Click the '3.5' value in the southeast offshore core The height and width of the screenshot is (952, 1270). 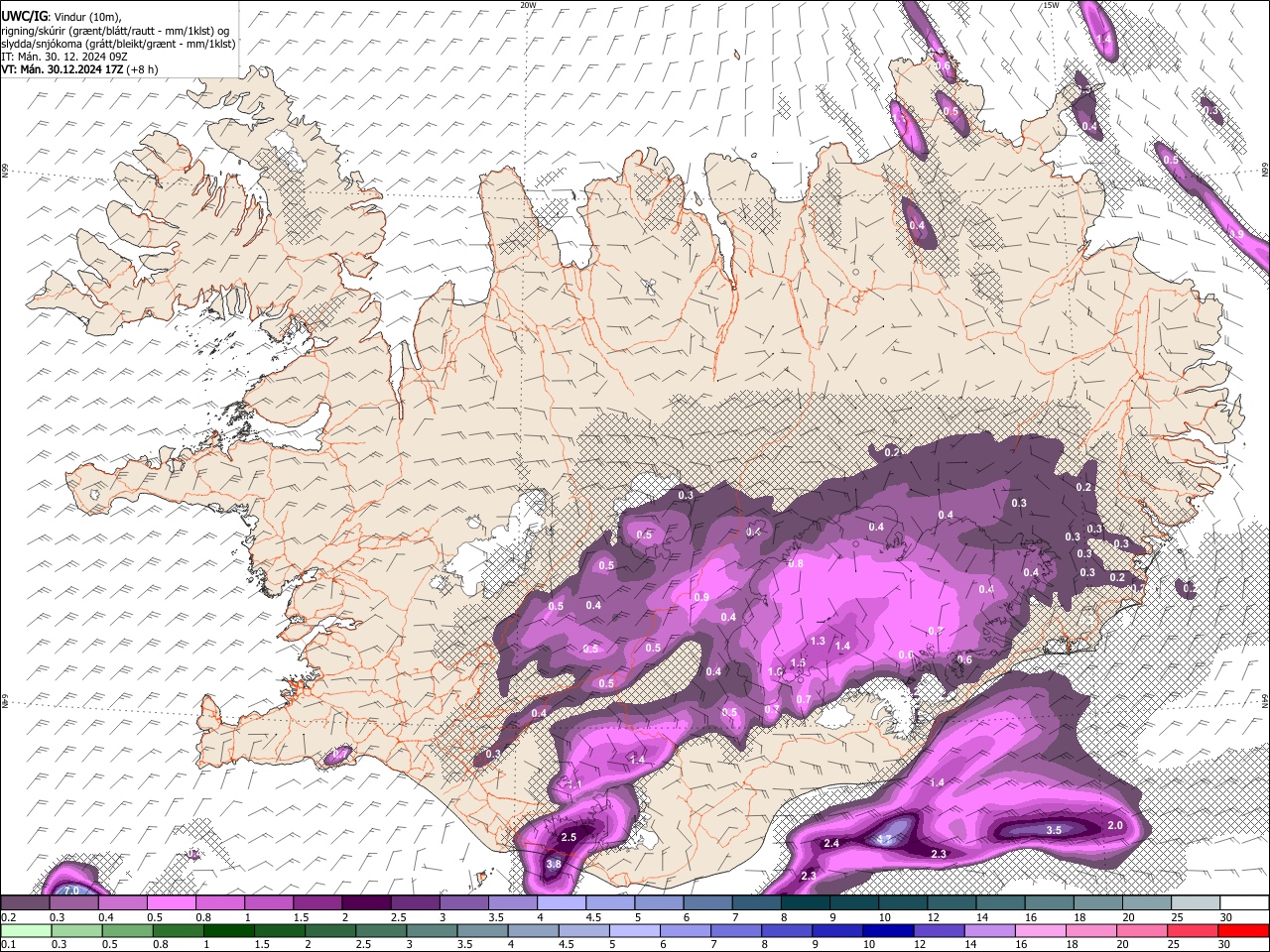[1054, 830]
